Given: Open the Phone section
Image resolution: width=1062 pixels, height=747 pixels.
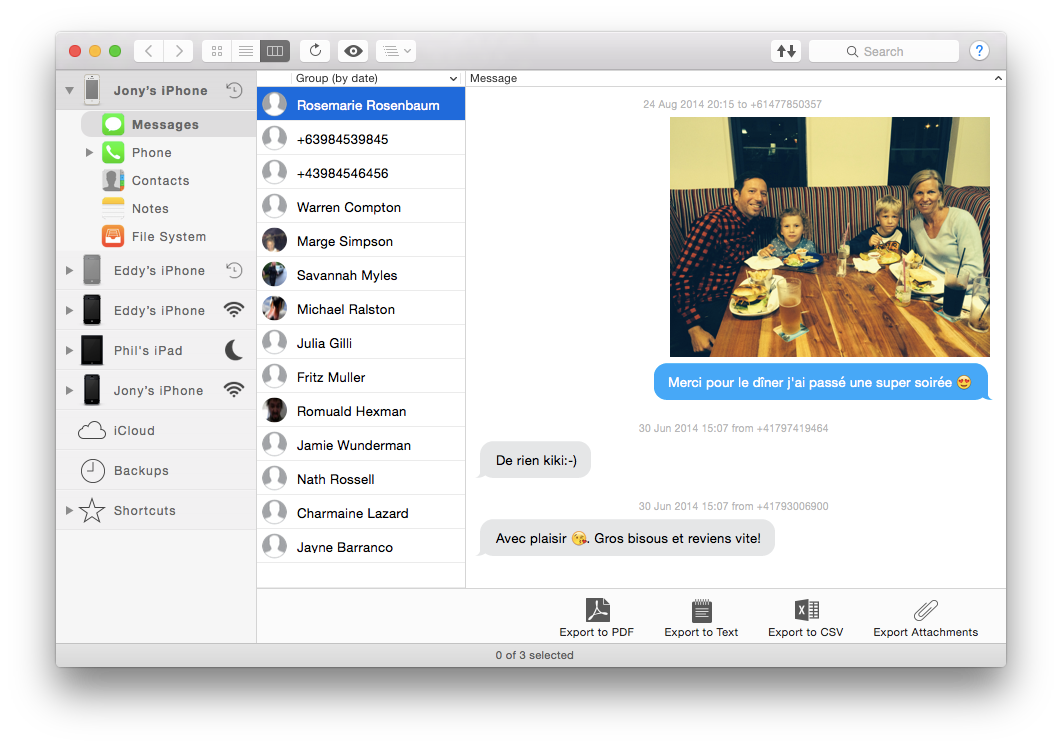Looking at the screenshot, I should point(152,152).
